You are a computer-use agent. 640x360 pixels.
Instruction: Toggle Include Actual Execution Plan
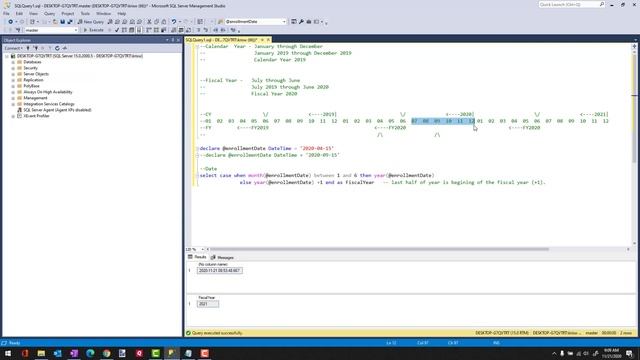[149, 30]
